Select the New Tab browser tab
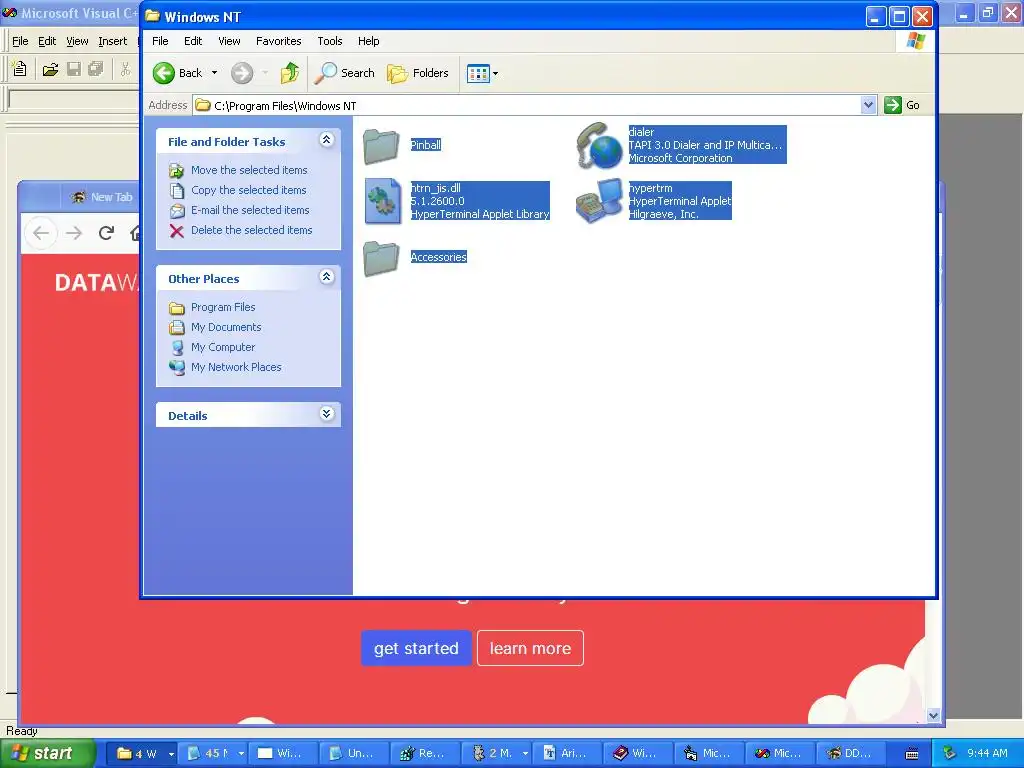This screenshot has height=768, width=1024. tap(101, 197)
